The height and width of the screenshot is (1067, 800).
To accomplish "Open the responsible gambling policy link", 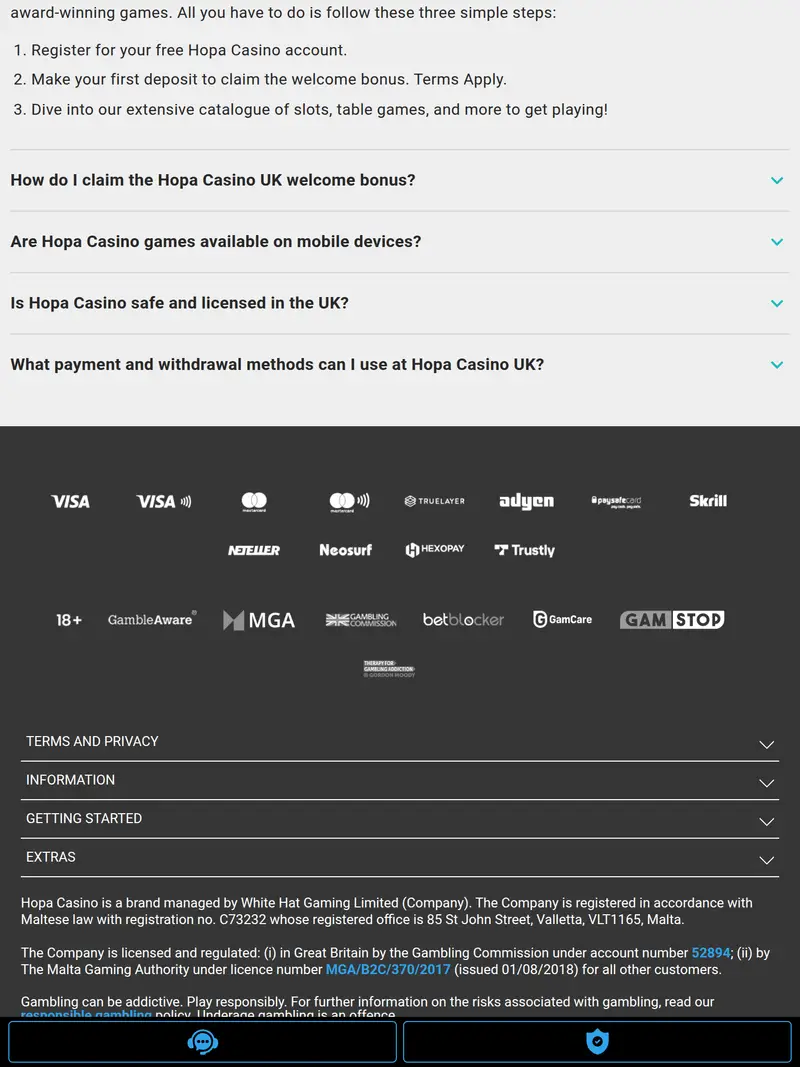I will [85, 1014].
